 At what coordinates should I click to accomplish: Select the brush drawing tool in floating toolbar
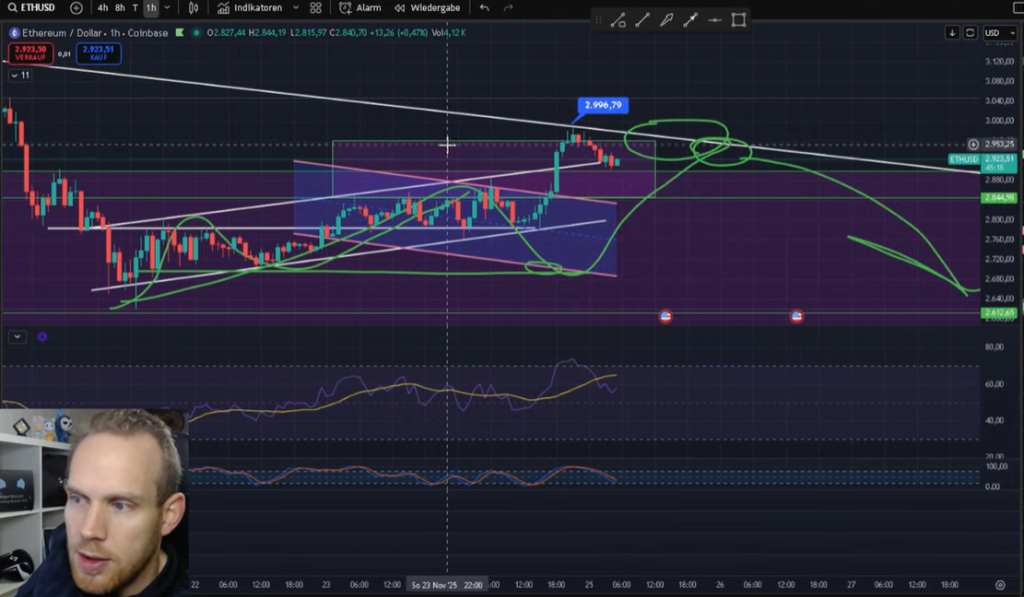(665, 20)
